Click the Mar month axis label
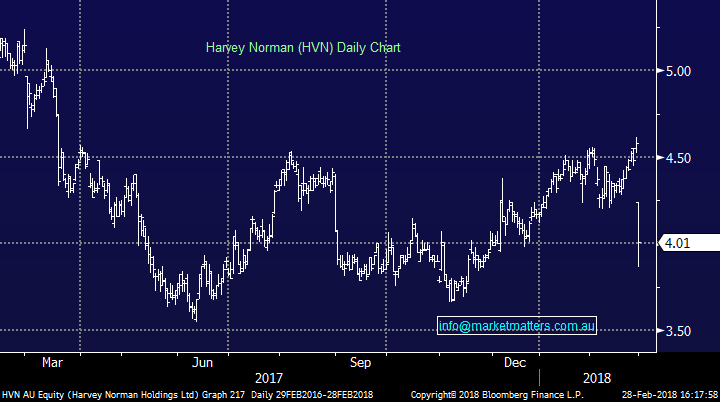720x402 pixels. [52, 363]
